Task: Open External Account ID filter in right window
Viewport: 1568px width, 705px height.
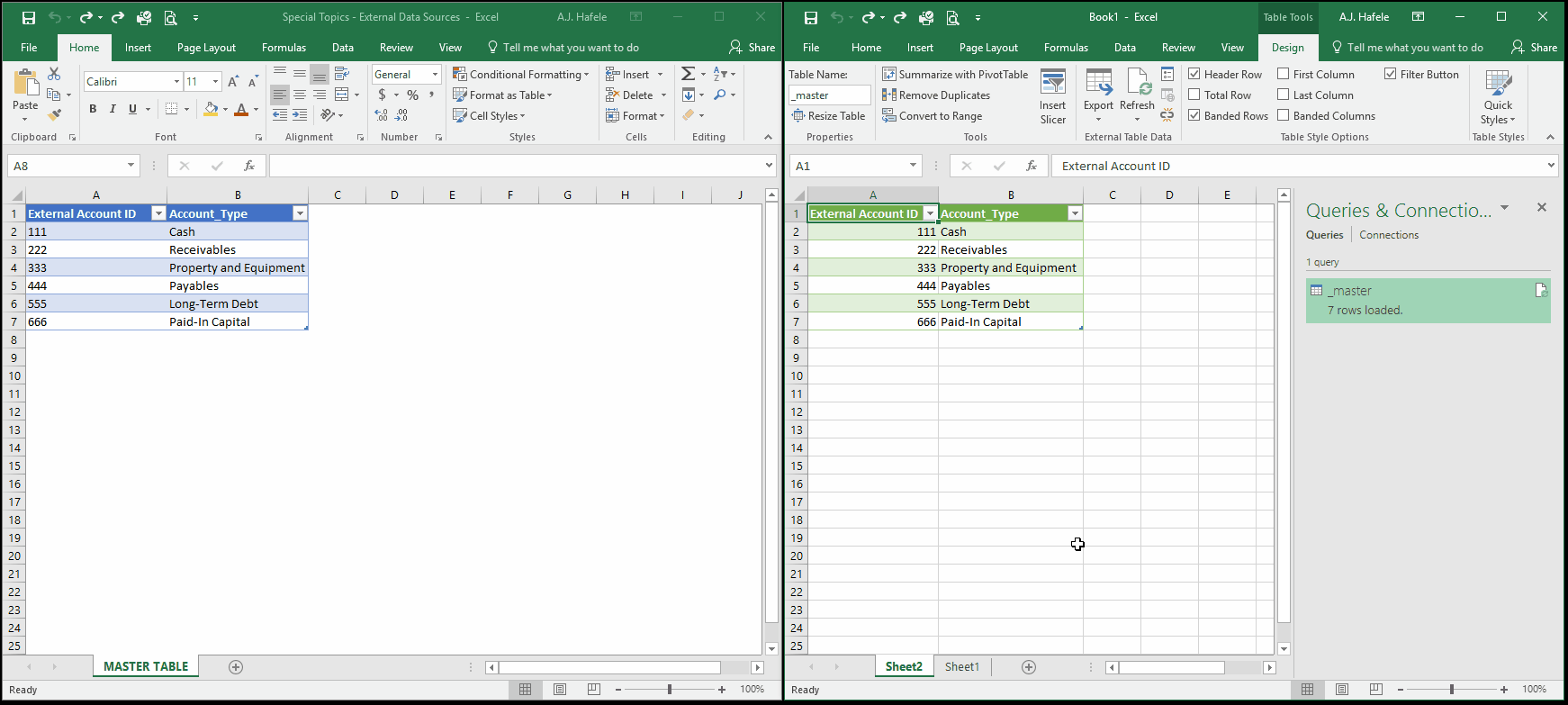Action: (931, 213)
